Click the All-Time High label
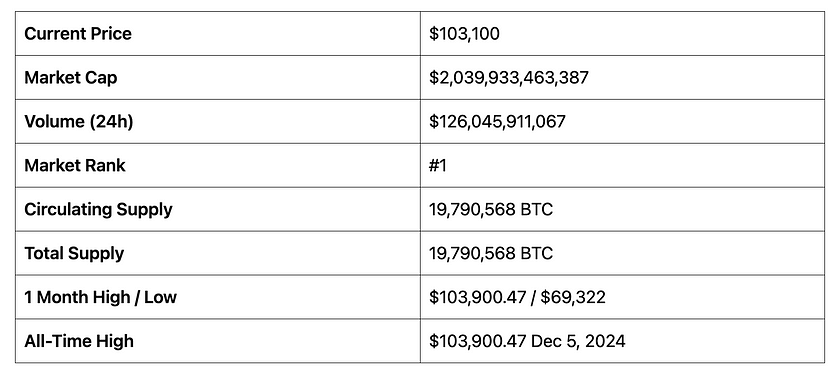The width and height of the screenshot is (840, 377). (79, 341)
